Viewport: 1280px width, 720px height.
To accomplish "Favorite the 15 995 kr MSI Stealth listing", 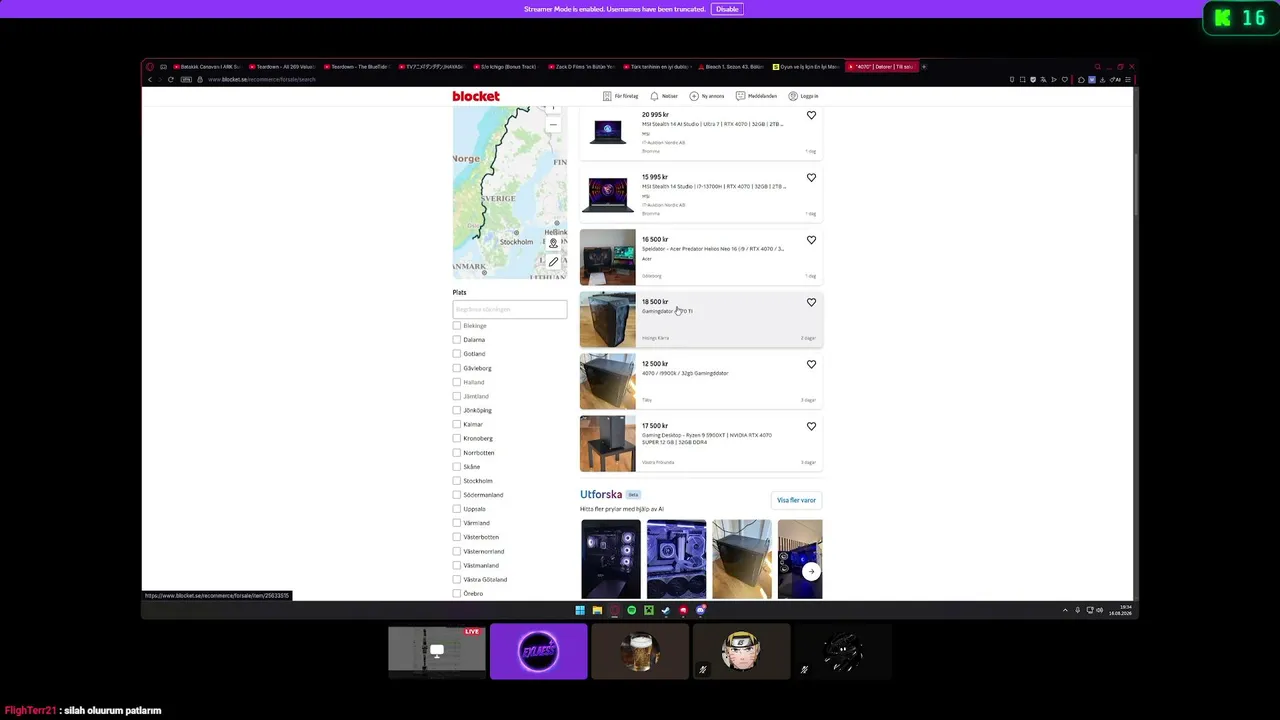I will click(811, 178).
